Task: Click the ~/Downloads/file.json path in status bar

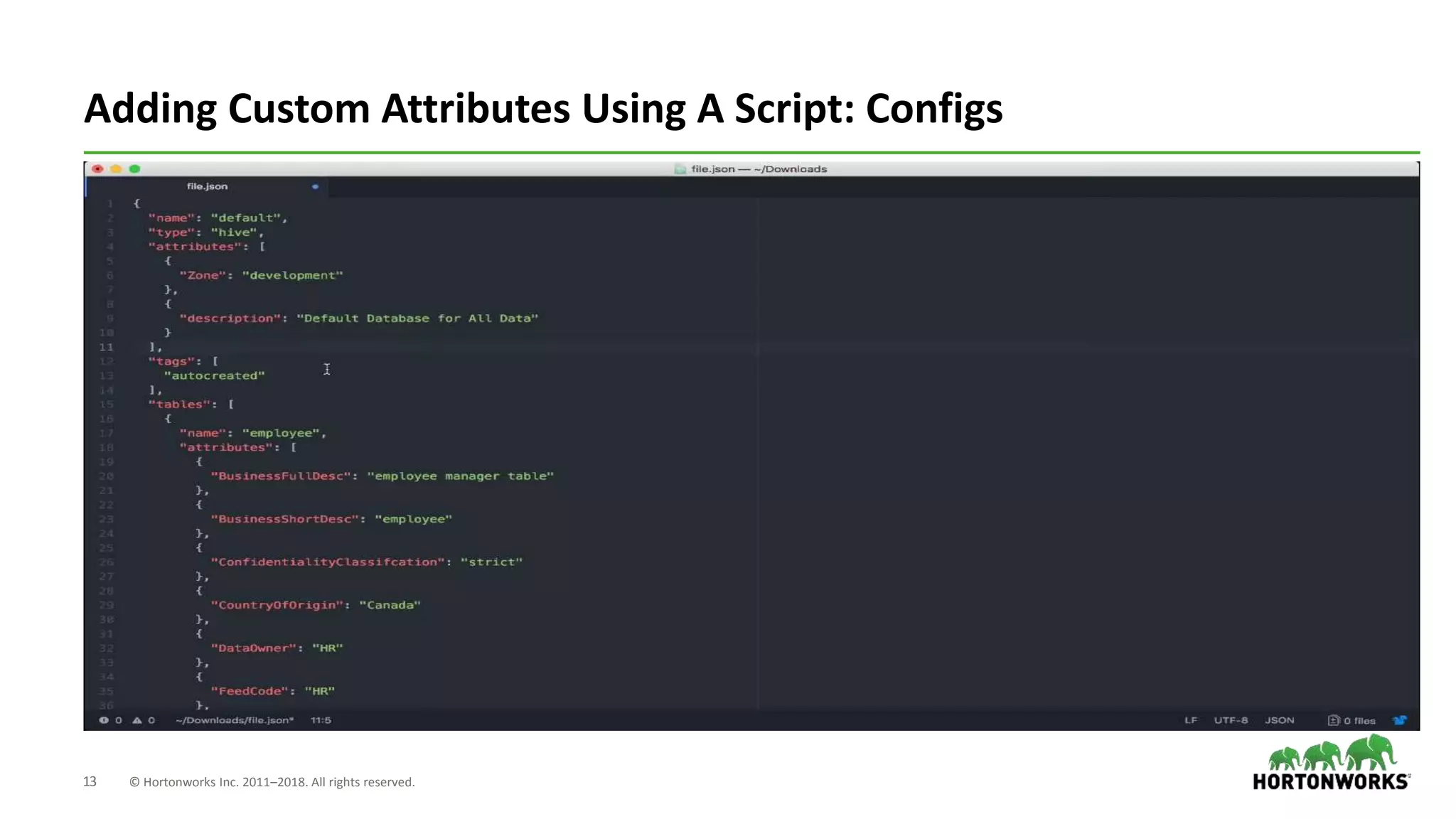Action: click(x=235, y=720)
